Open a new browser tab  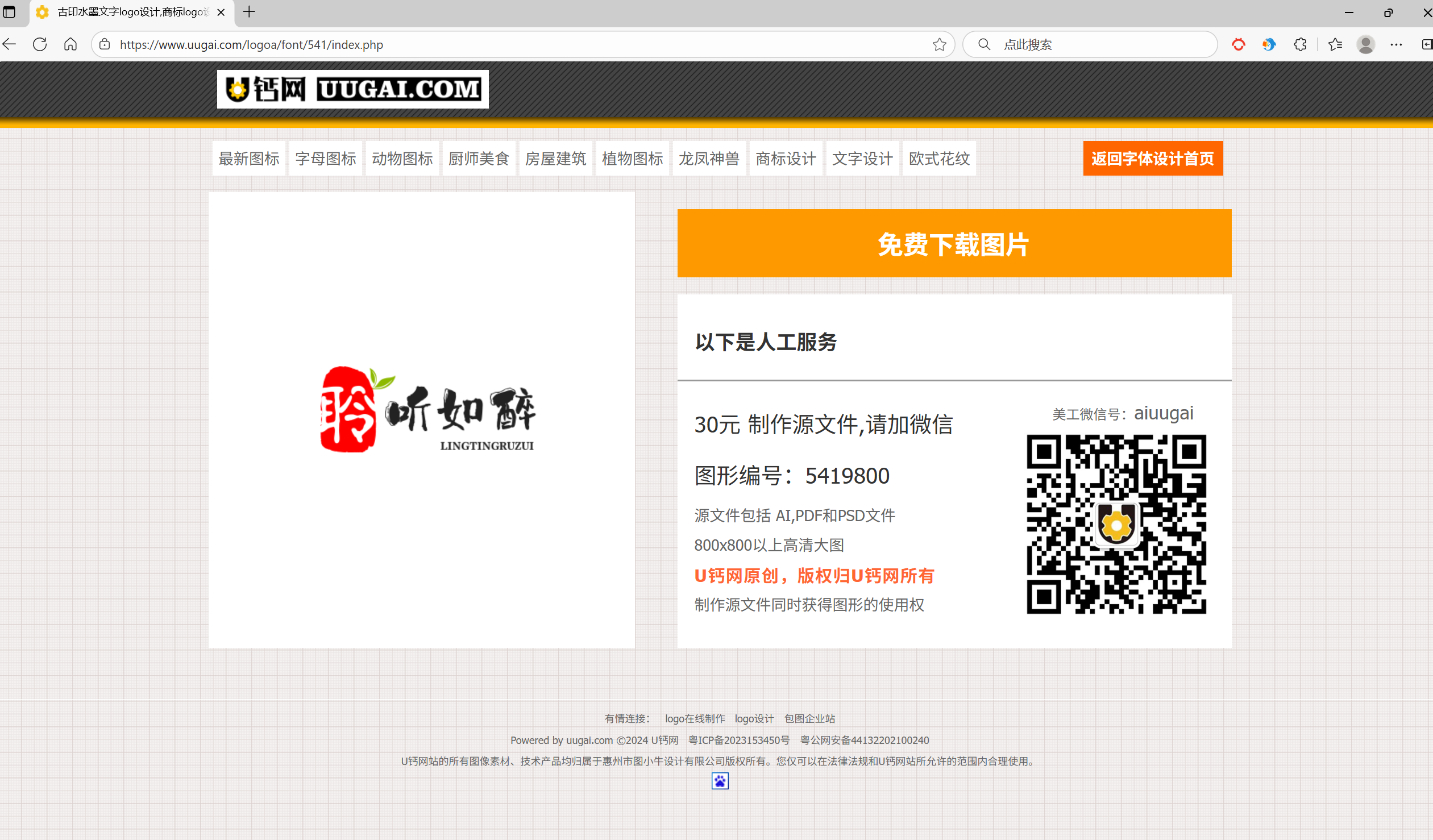[x=249, y=12]
